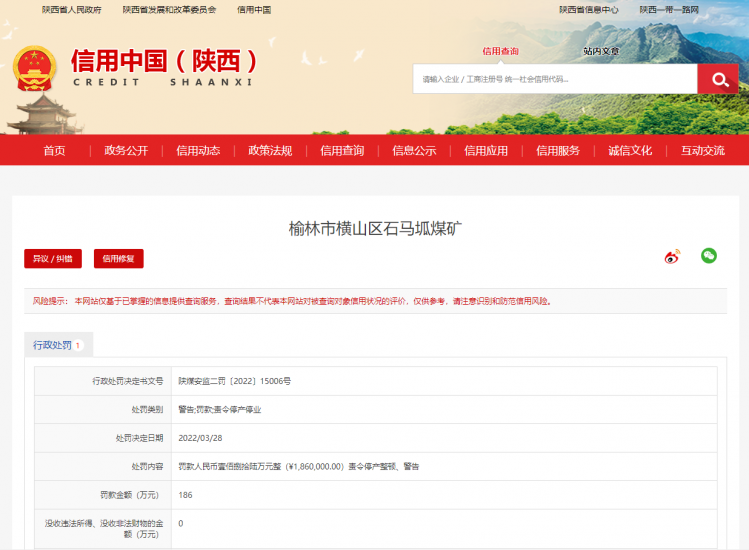The image size is (749, 550).
Task: Click the count badge on 行政处罚 tab
Action: coord(78,345)
